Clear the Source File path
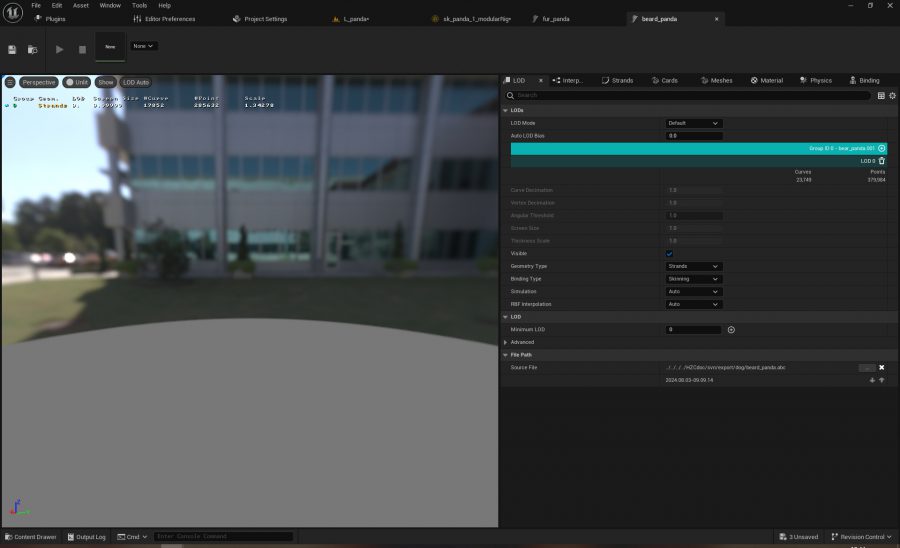900x548 pixels. tap(882, 368)
